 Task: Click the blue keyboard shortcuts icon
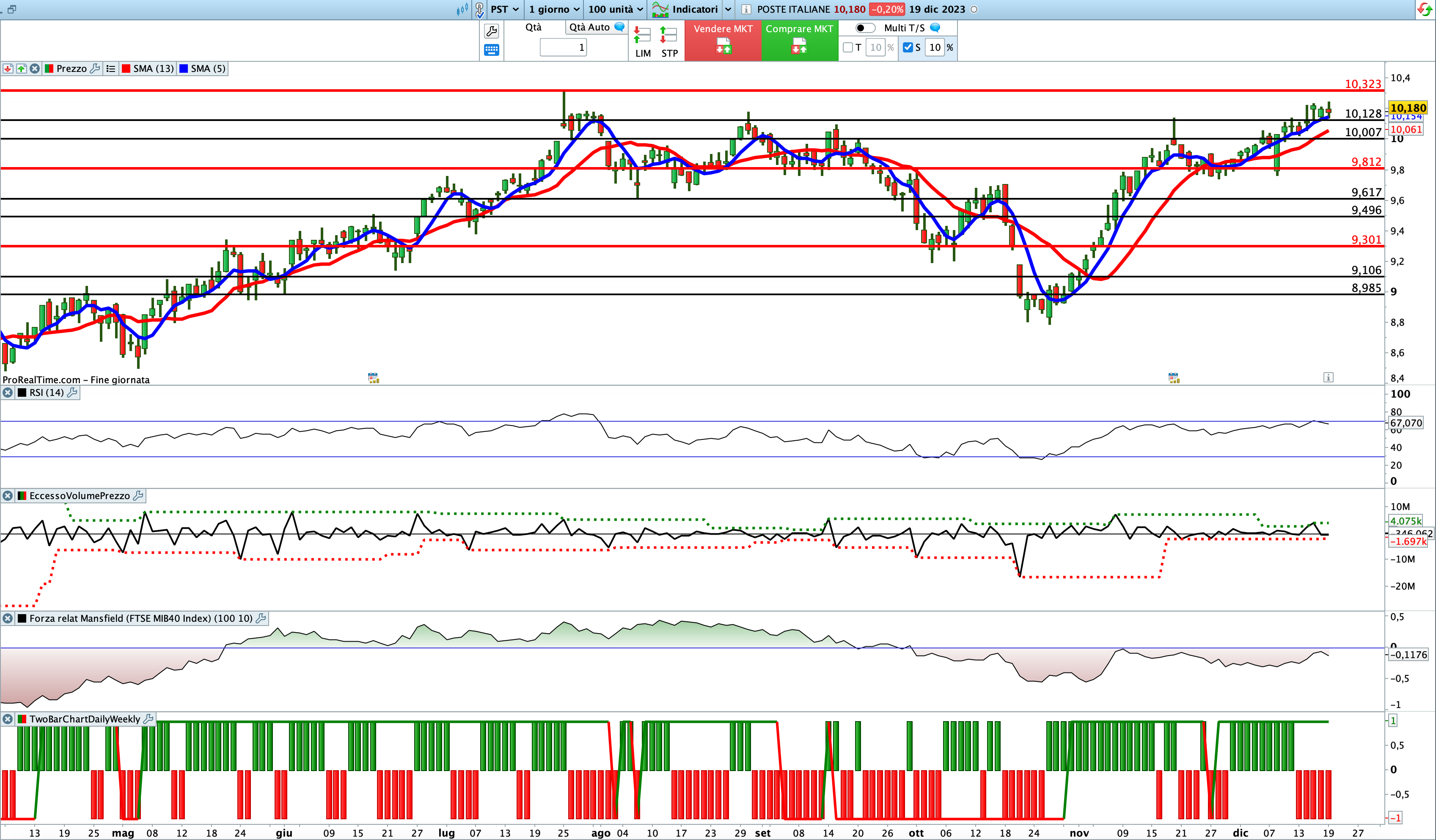tap(491, 50)
